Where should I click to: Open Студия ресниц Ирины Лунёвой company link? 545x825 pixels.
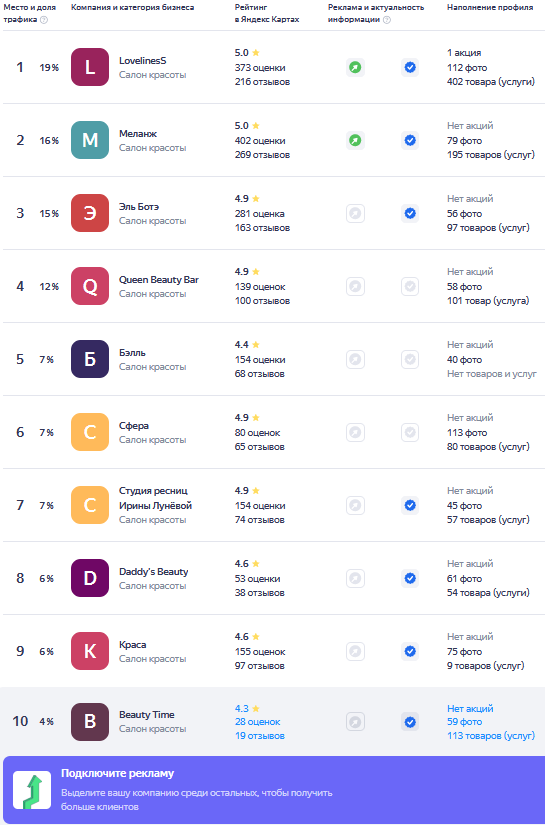pos(155,498)
